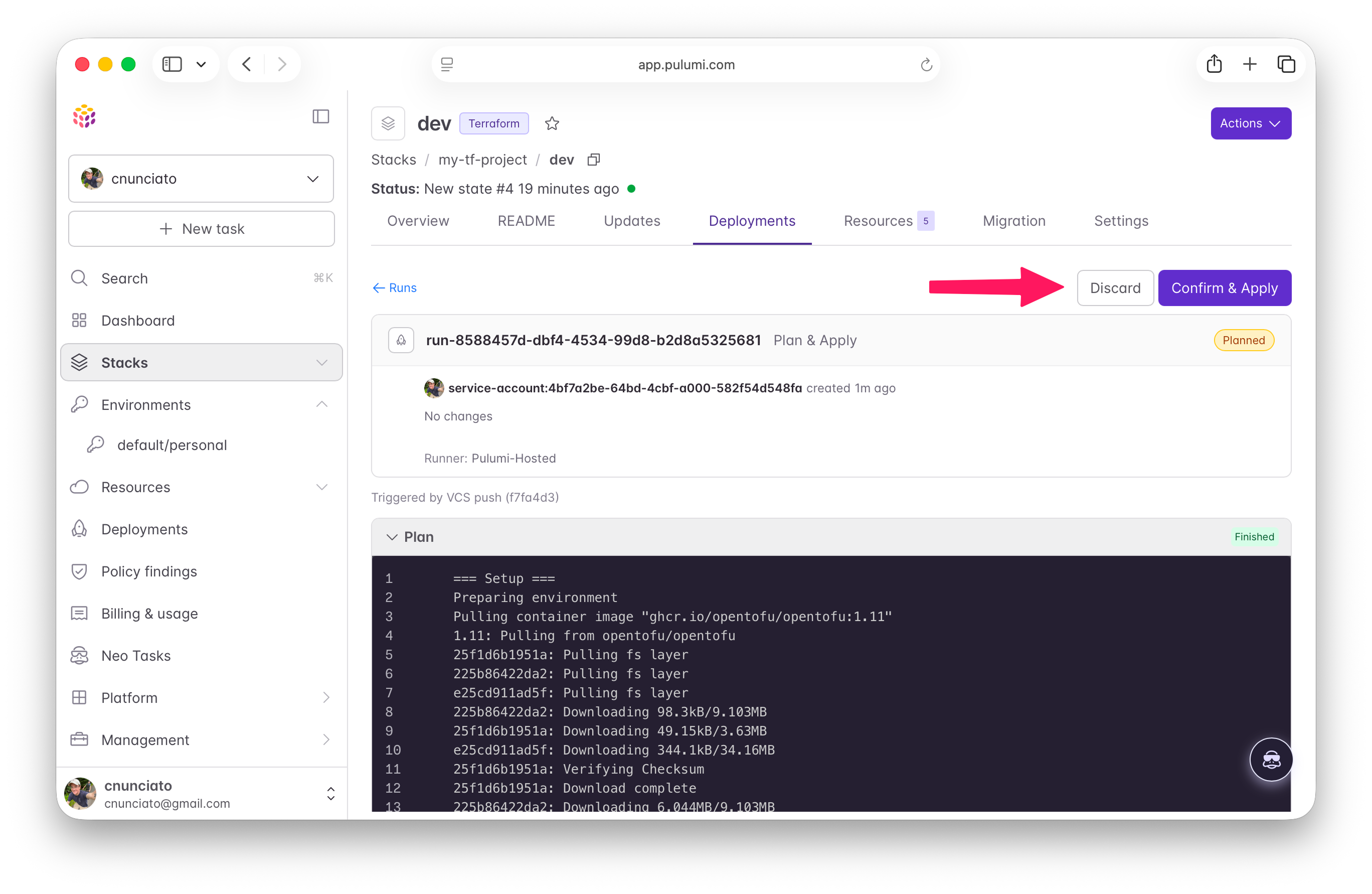This screenshot has height=894, width=1372.
Task: Click the page reader icon in address bar
Action: pos(447,65)
